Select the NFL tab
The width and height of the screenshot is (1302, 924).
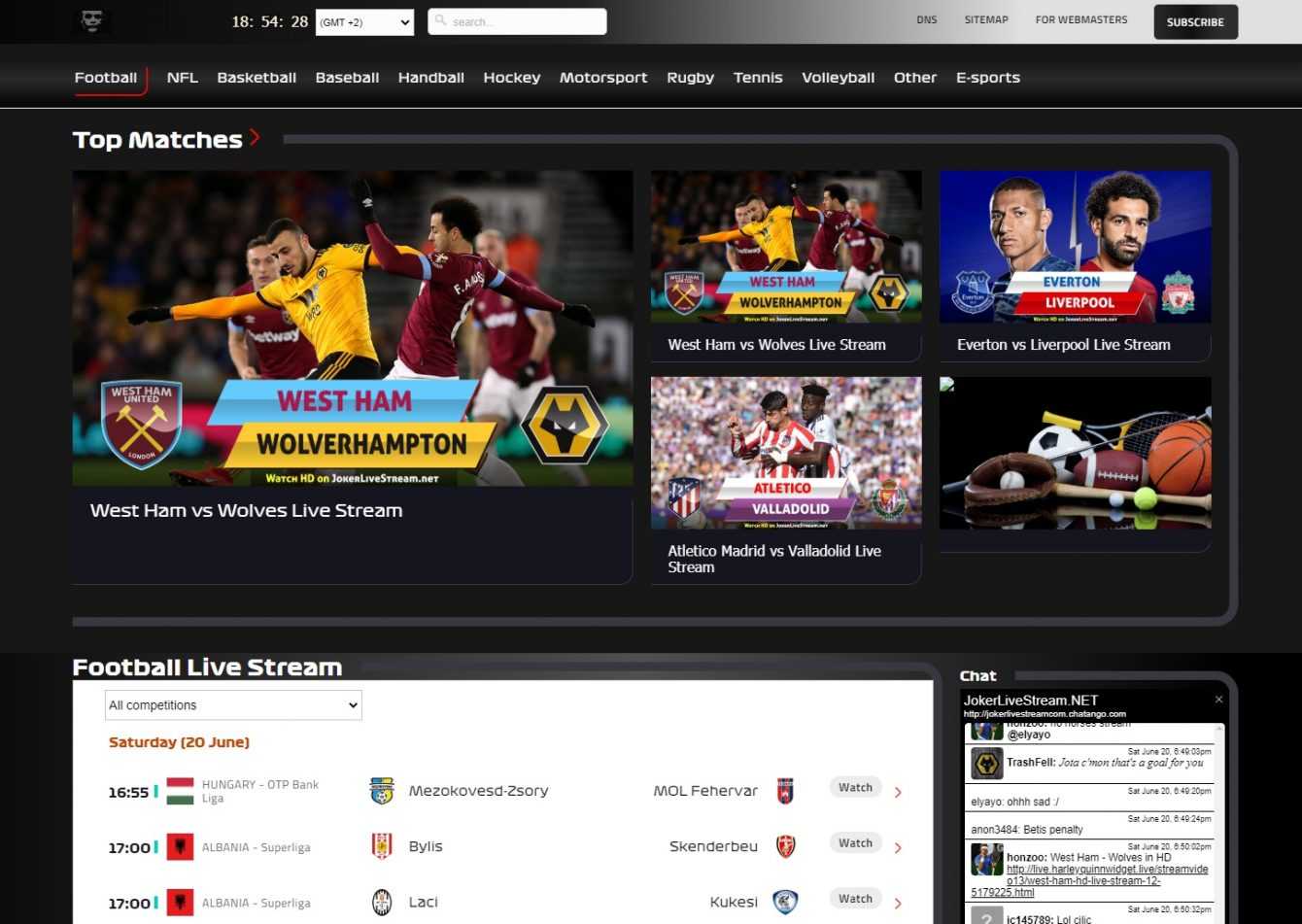pyautogui.click(x=182, y=78)
